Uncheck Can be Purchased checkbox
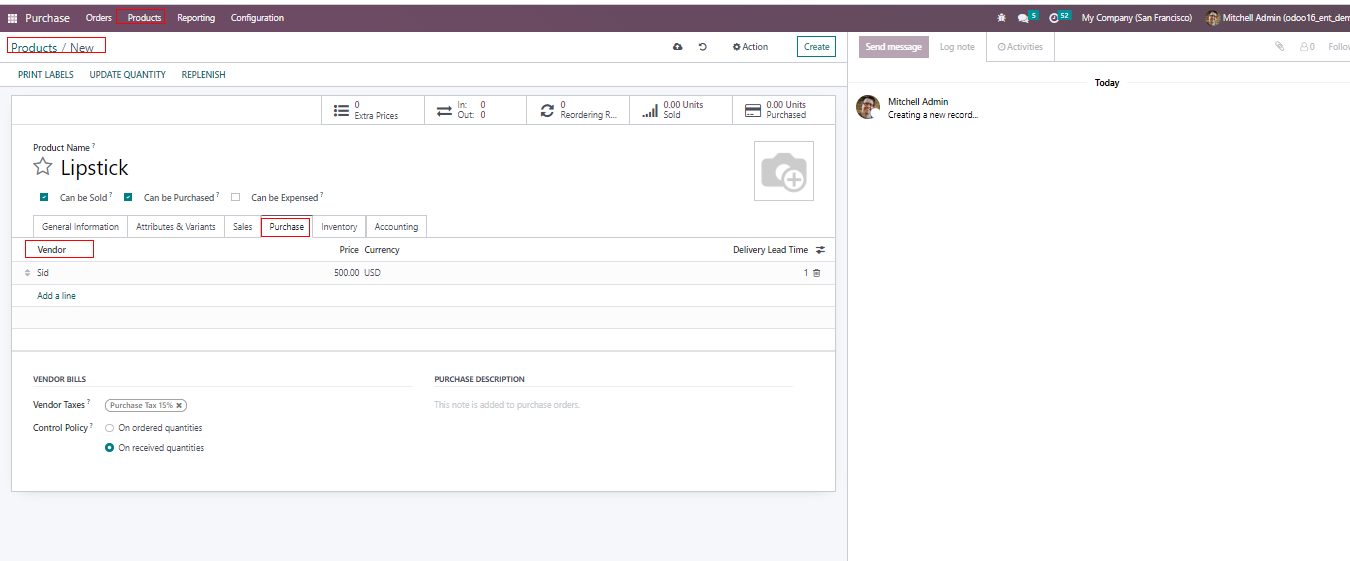The image size is (1350, 561). [128, 198]
